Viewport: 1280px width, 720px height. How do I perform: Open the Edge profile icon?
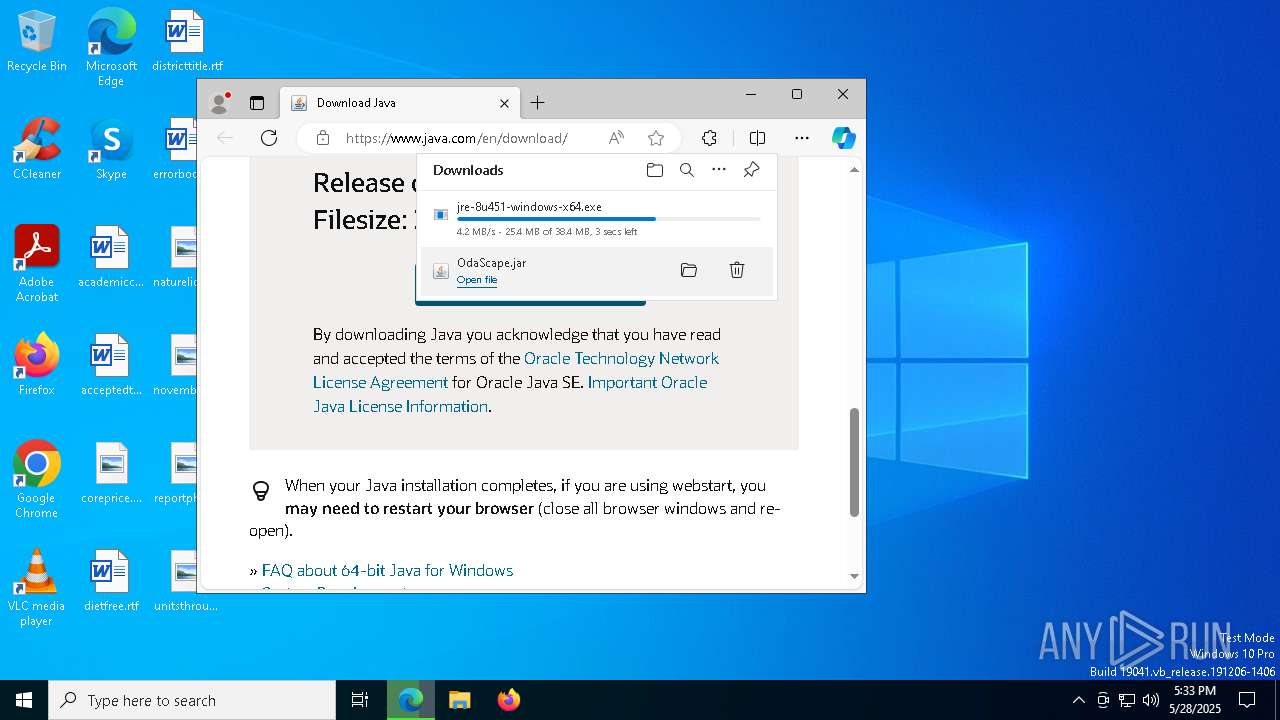point(220,103)
